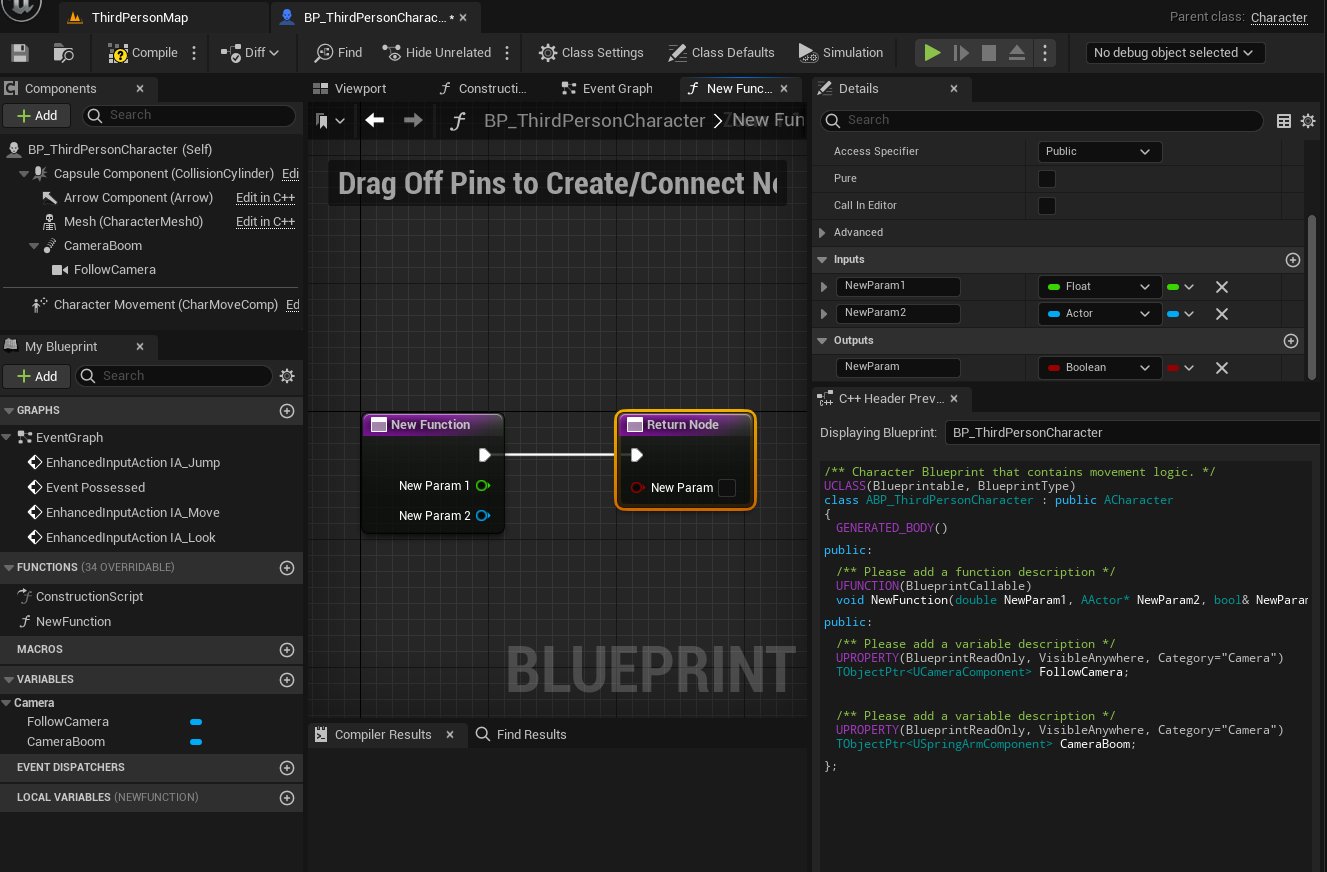Screen dimensions: 1327x872
Task: Click the Simulation button
Action: [x=841, y=53]
